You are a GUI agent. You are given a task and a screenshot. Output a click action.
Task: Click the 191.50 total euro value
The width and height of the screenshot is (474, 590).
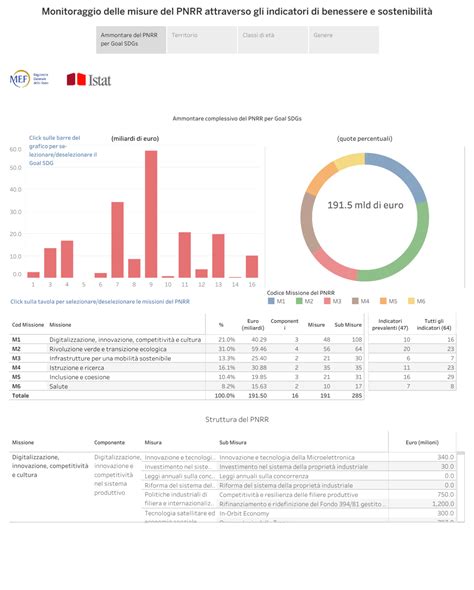coord(258,395)
